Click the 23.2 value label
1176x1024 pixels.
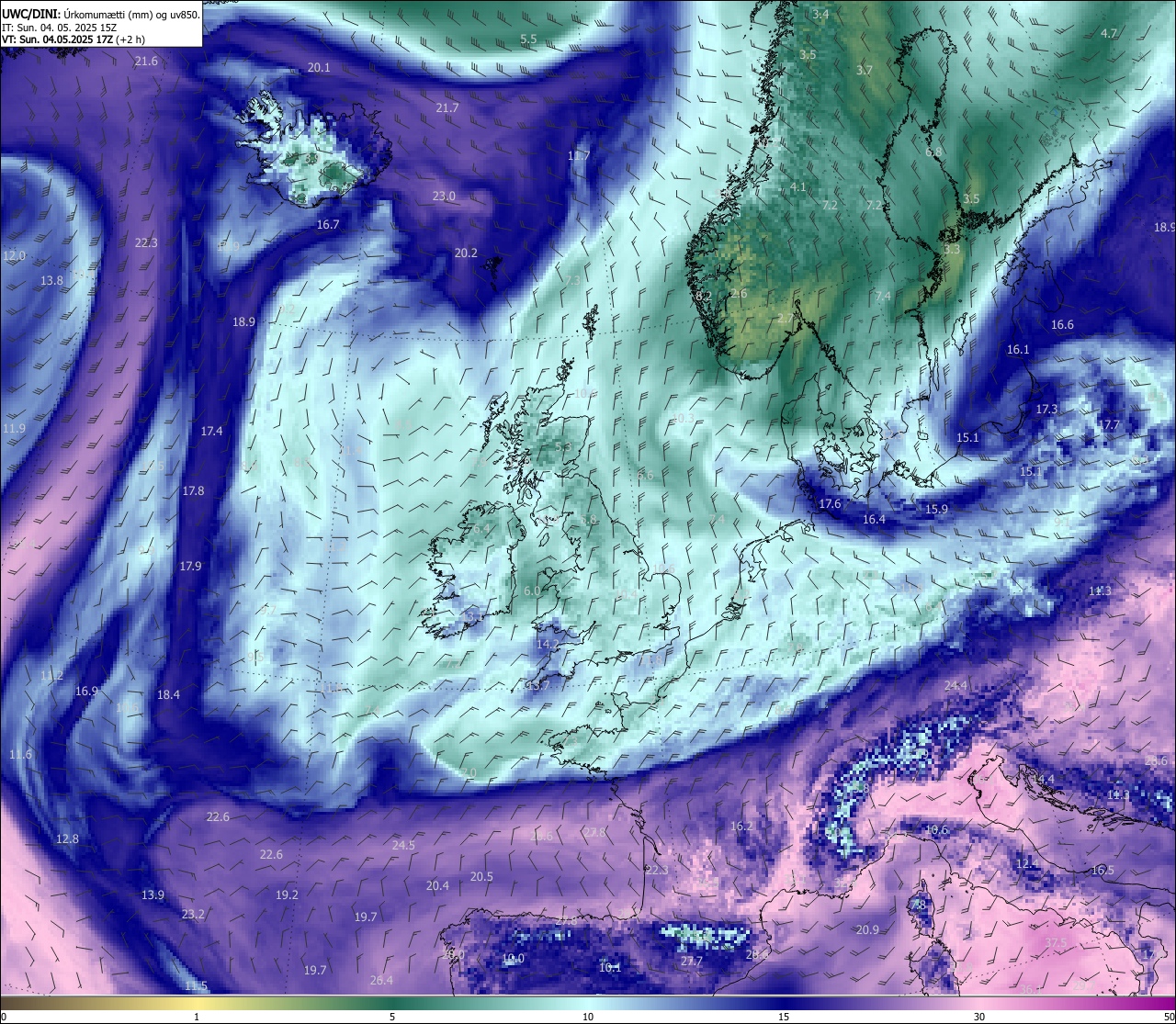click(x=193, y=915)
